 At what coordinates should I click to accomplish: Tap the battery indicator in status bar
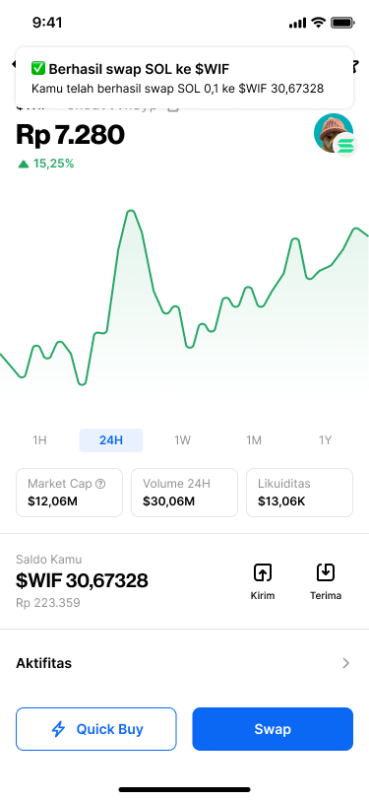(x=342, y=22)
